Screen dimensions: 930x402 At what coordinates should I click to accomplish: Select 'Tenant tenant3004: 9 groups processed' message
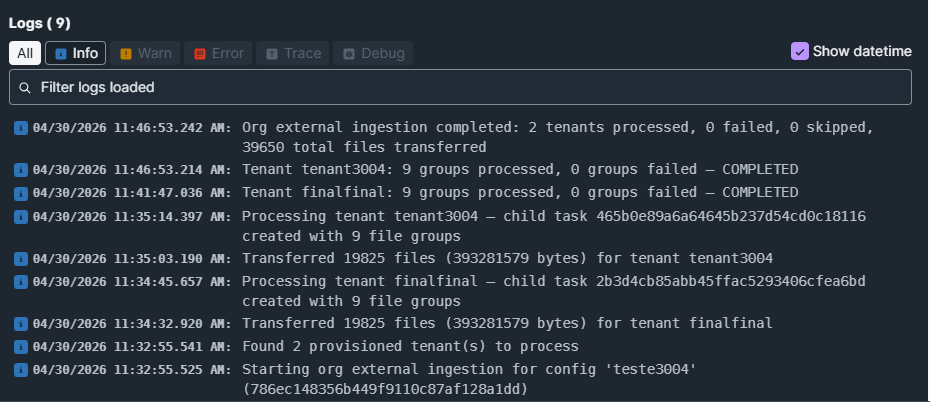pos(520,170)
